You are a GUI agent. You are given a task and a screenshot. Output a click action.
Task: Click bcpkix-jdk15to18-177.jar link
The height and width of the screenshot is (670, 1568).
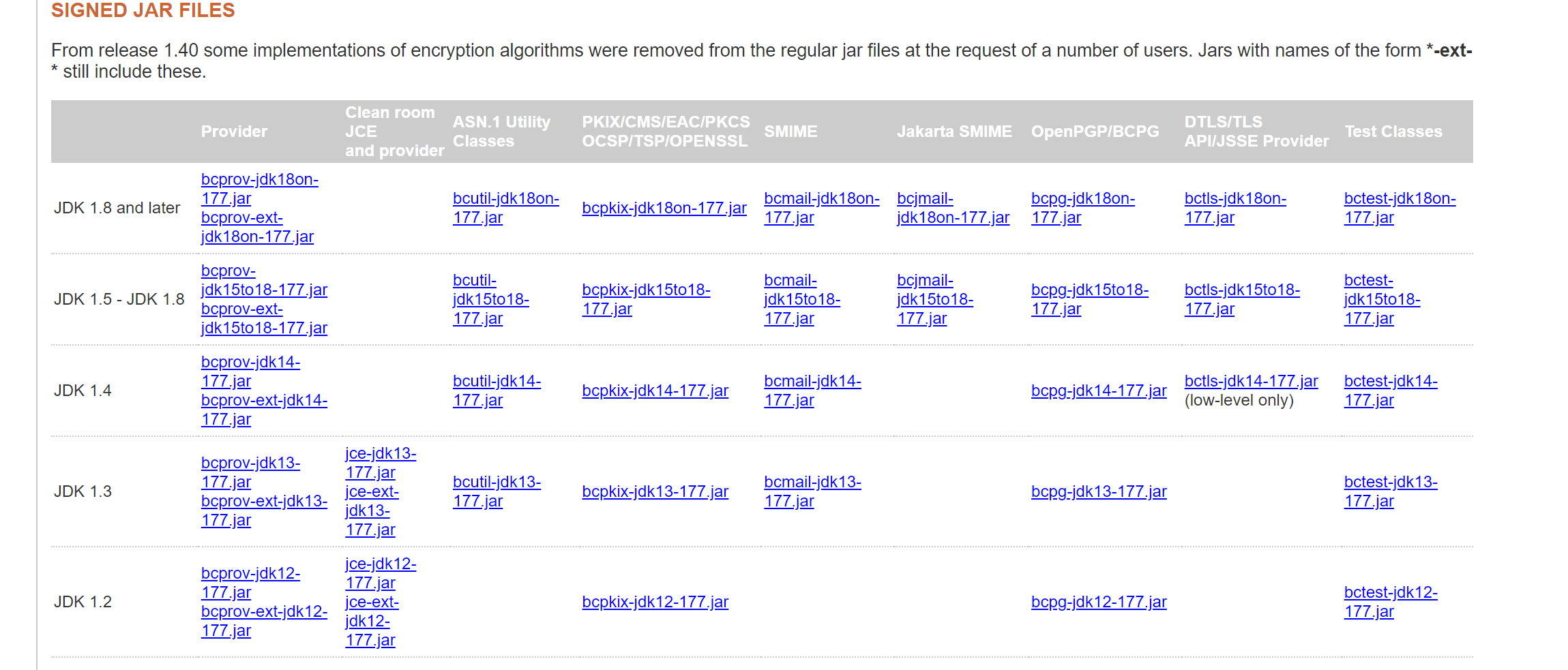pyautogui.click(x=646, y=299)
